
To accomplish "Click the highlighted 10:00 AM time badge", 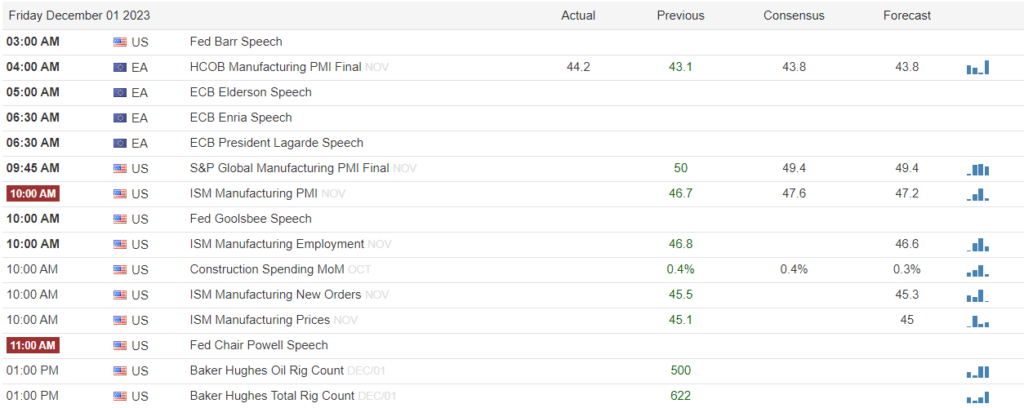I will [32, 193].
